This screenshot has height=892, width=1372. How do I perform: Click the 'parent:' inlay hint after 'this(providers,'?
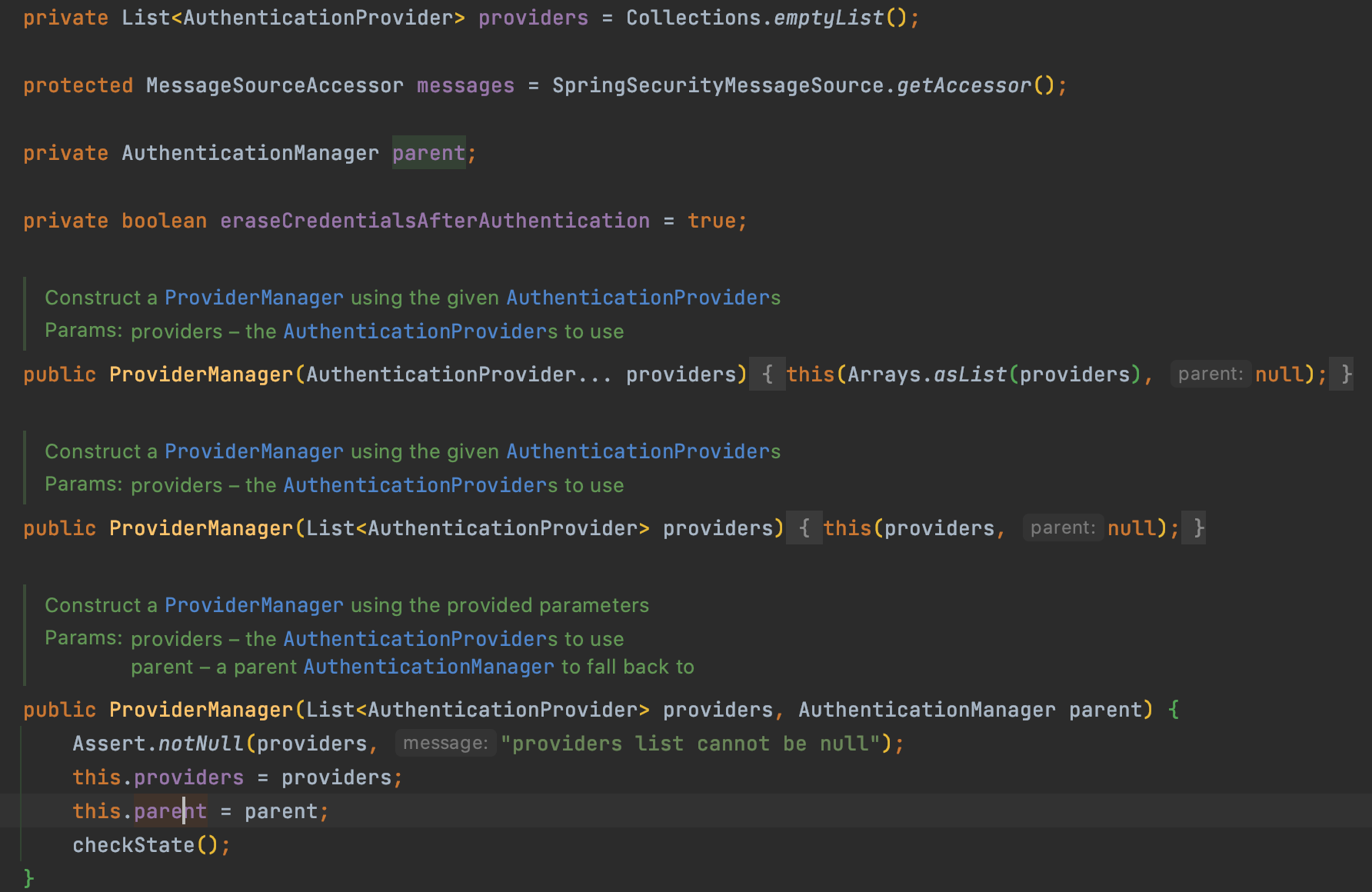coord(1063,528)
